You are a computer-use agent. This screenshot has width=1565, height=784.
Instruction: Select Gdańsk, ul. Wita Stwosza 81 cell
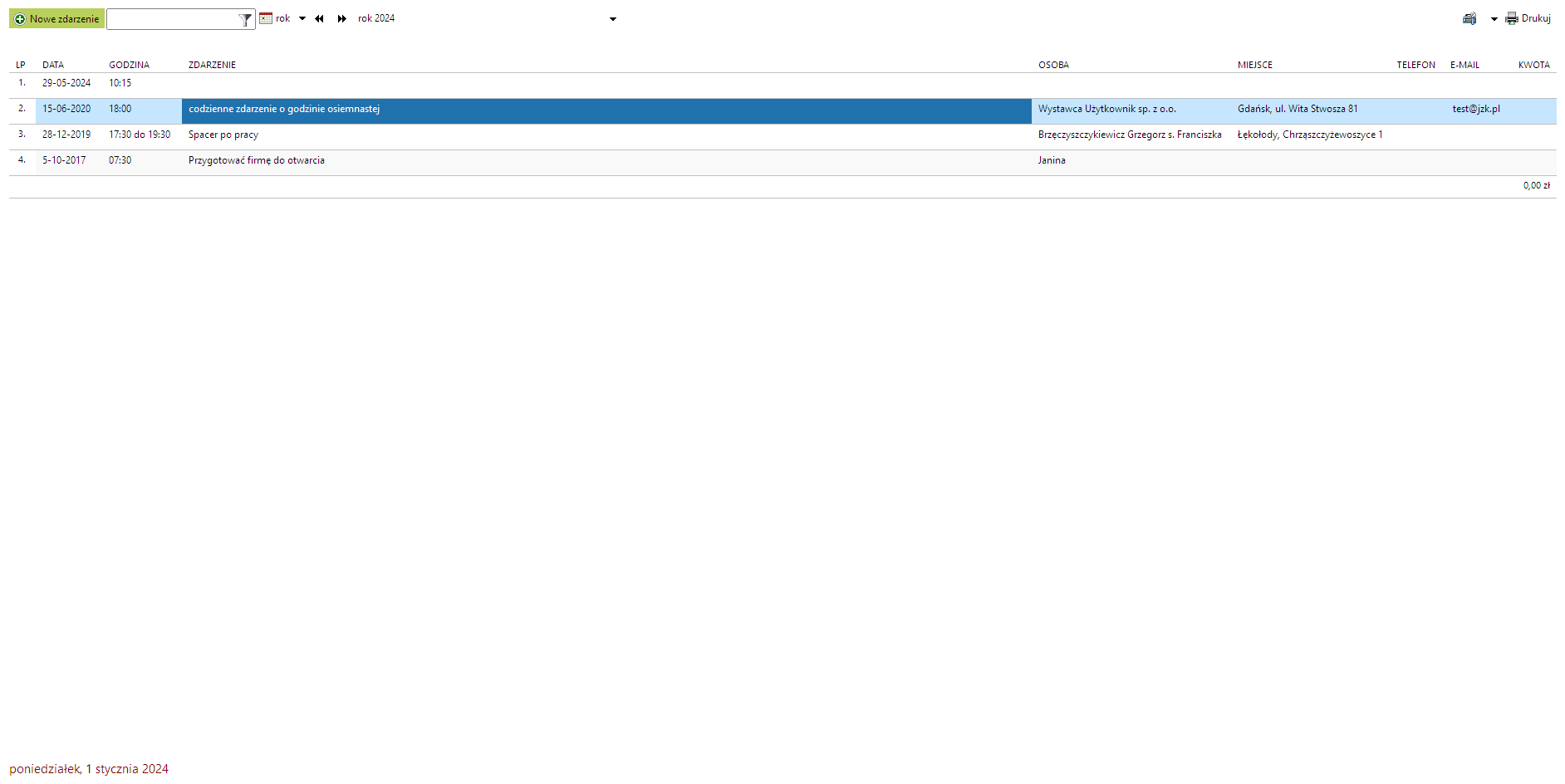[1298, 109]
